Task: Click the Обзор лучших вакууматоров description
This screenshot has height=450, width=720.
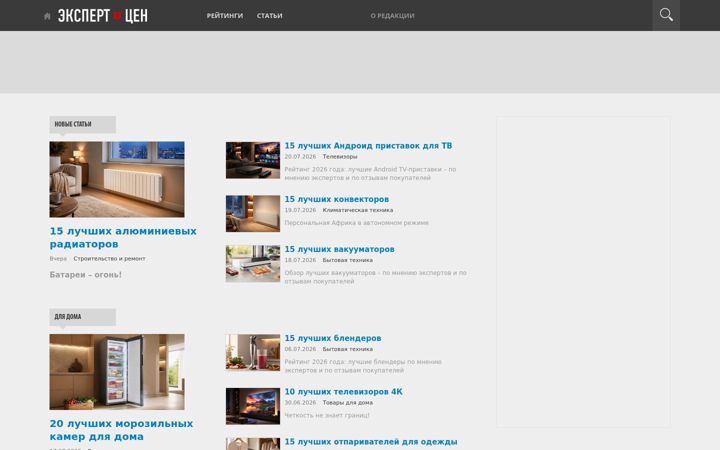Action: click(x=376, y=277)
